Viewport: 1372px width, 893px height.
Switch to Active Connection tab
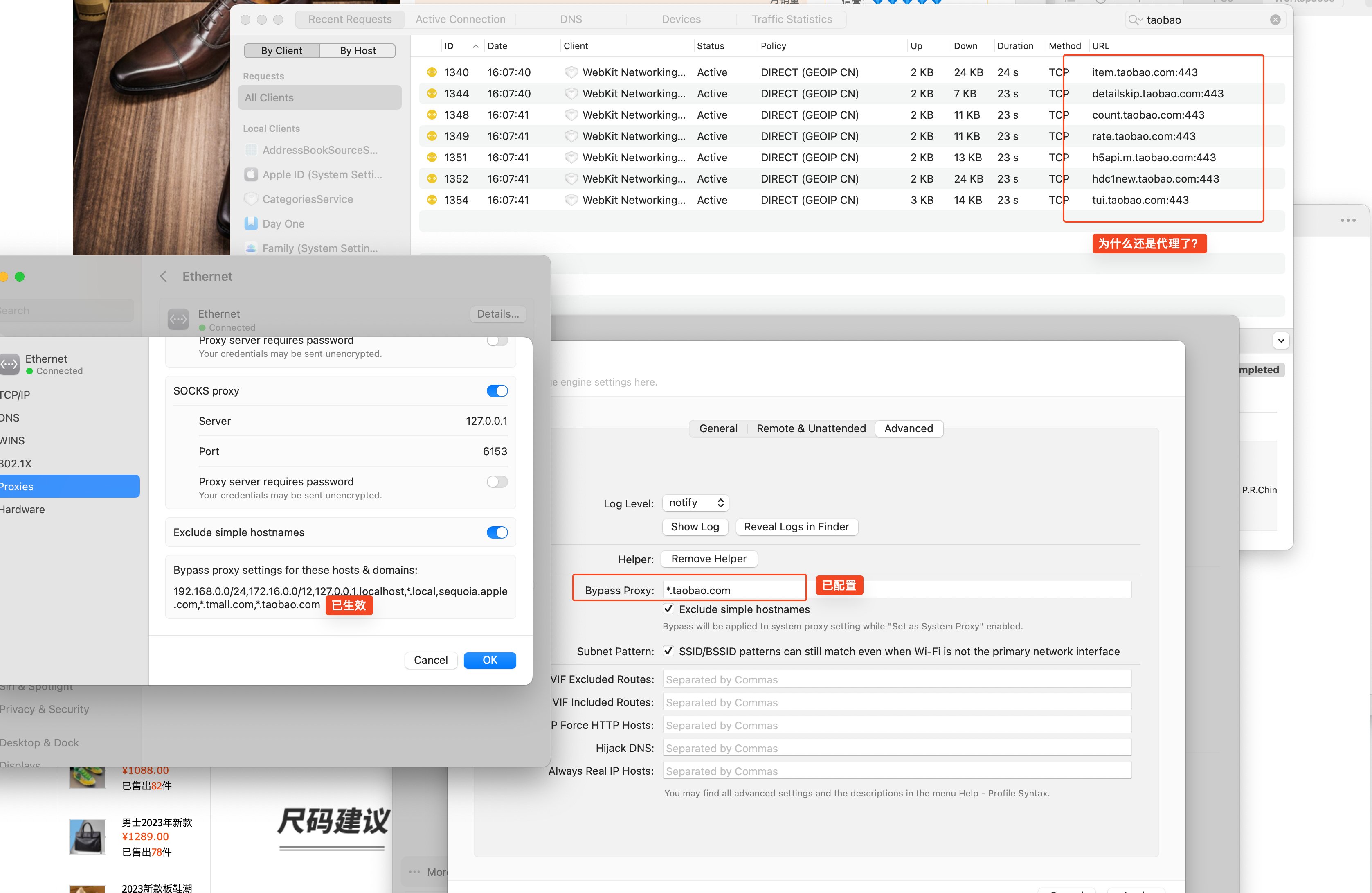pyautogui.click(x=460, y=19)
